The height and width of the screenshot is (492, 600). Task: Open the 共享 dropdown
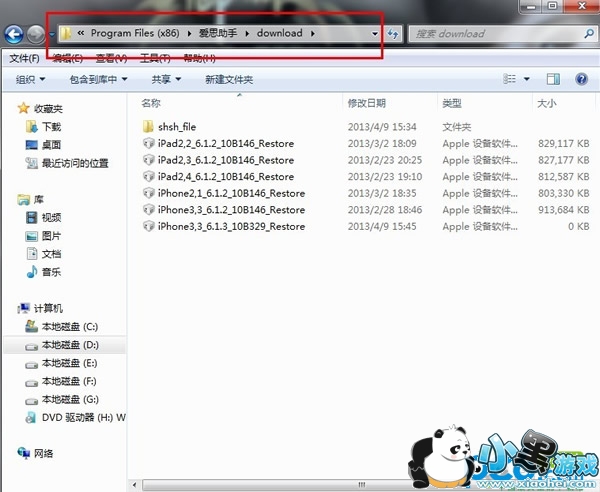(x=166, y=80)
